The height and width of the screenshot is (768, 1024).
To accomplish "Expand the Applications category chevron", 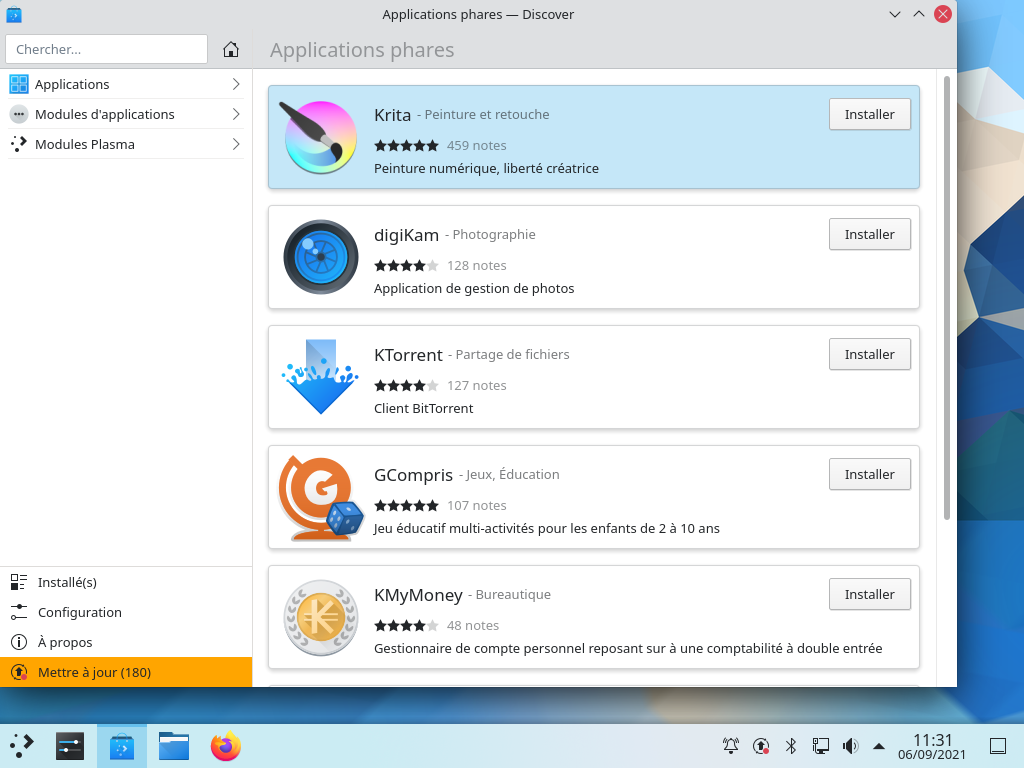I will (236, 84).
